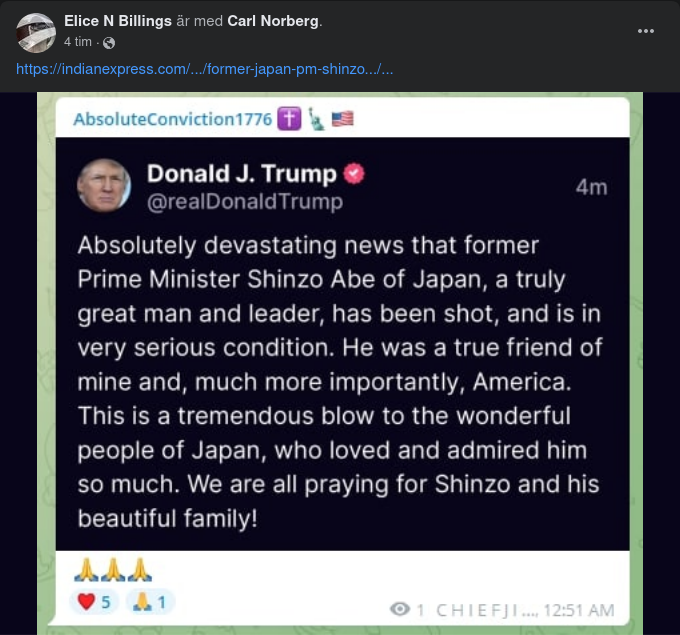This screenshot has width=680, height=635.
Task: Click the Donald J. Trump display name
Action: tap(242, 174)
